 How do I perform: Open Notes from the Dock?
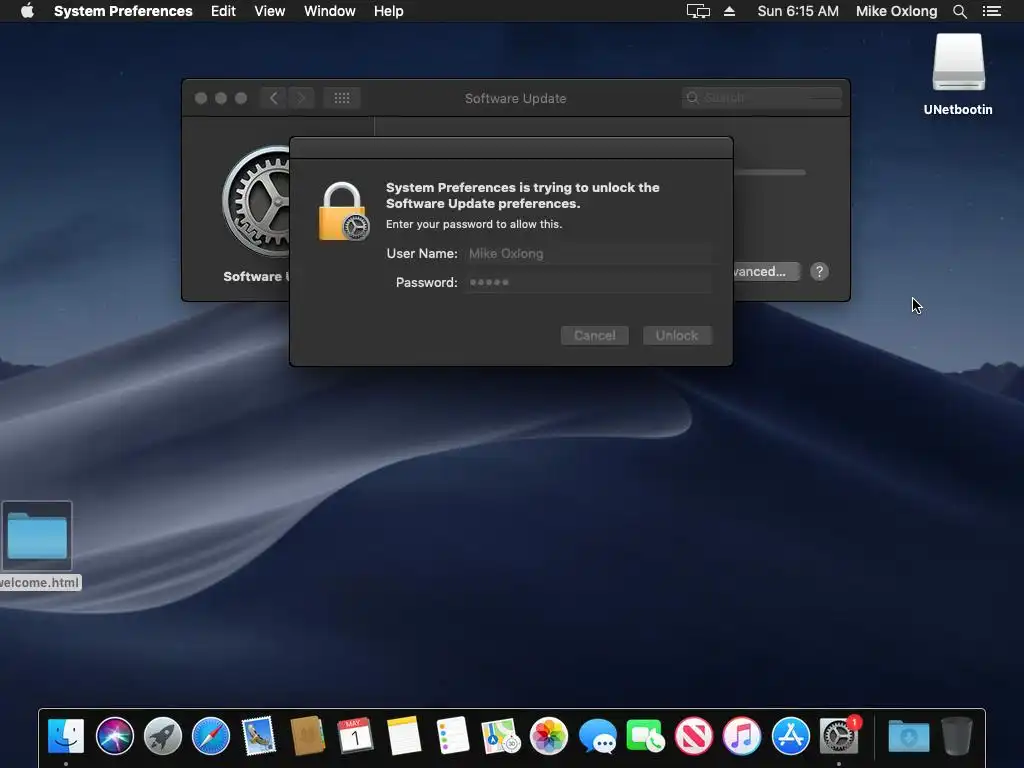(x=404, y=735)
